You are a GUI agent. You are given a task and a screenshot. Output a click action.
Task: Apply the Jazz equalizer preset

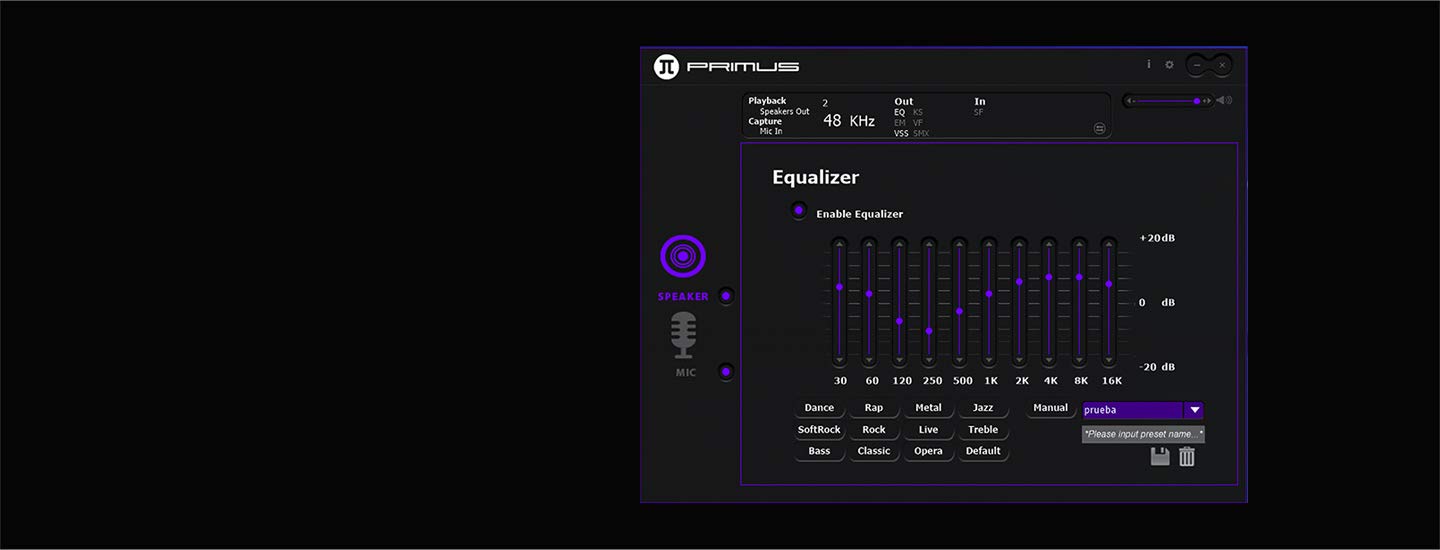click(983, 408)
